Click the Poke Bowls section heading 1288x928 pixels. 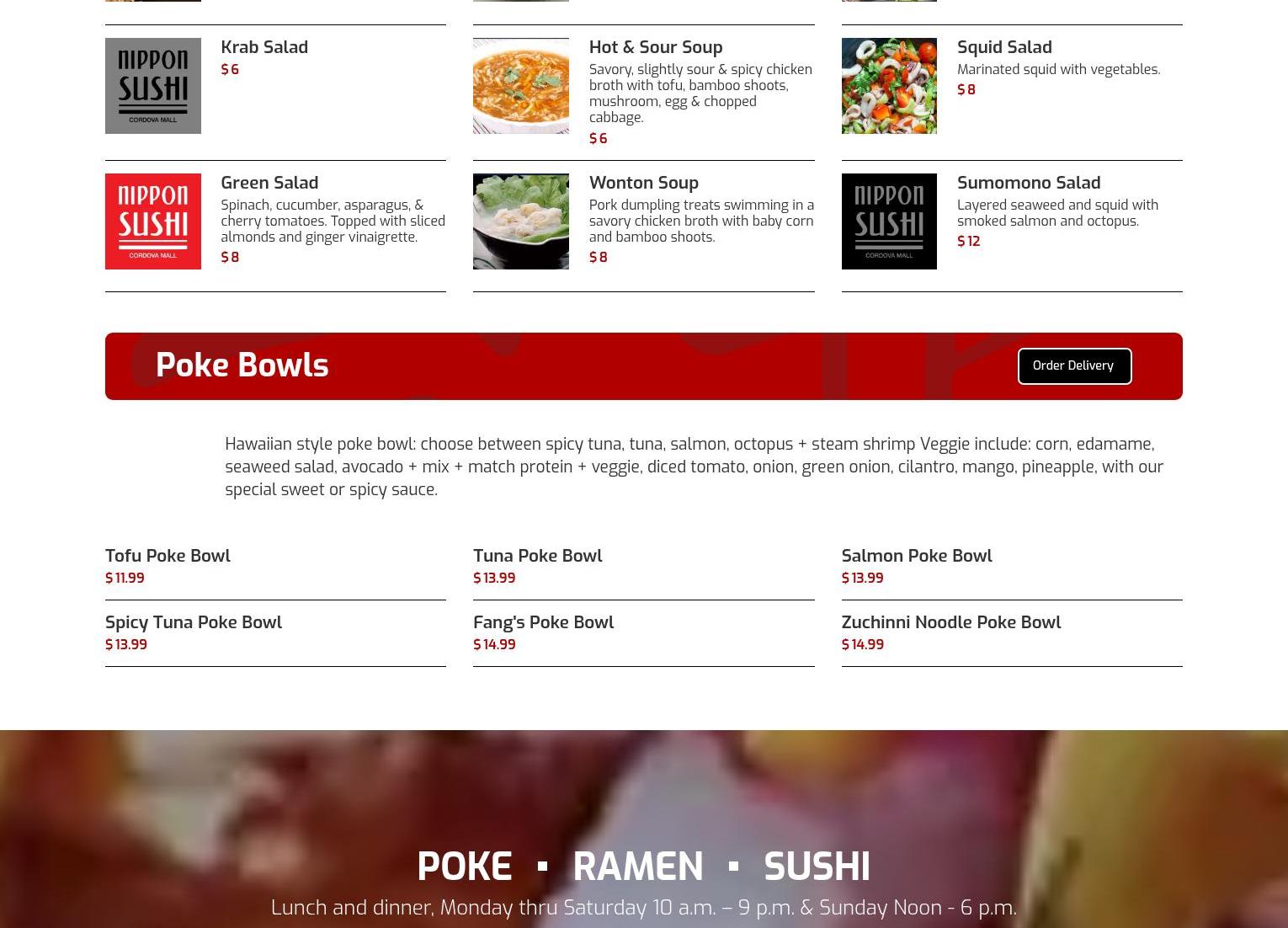242,365
